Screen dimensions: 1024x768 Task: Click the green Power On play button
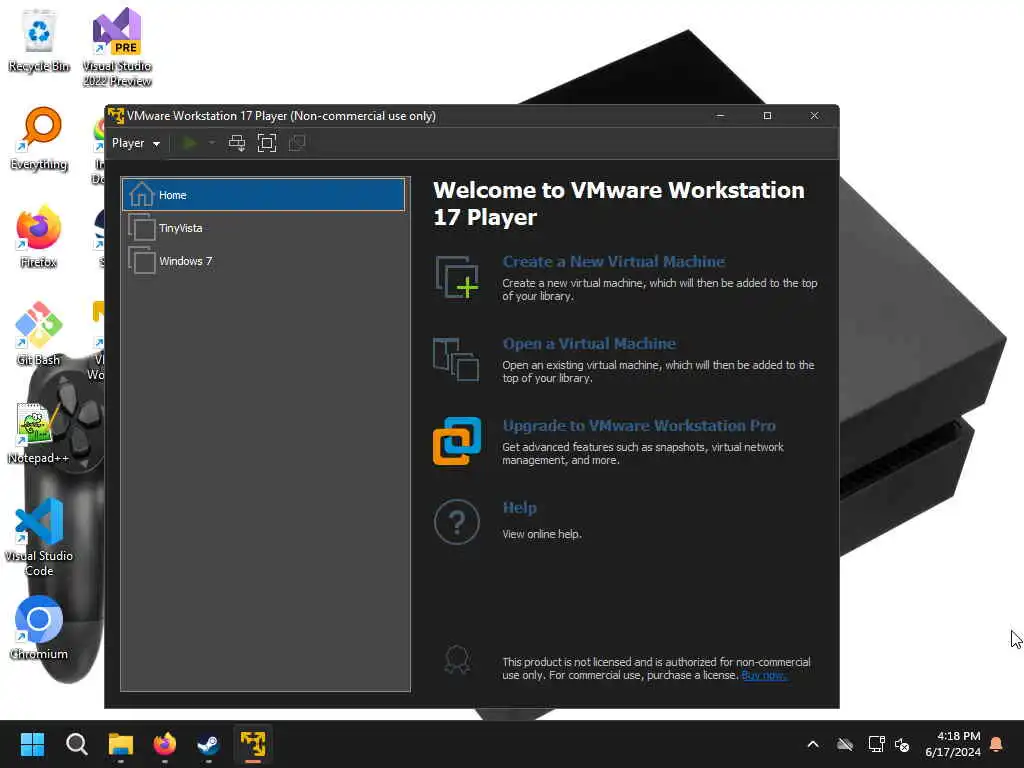tap(190, 143)
